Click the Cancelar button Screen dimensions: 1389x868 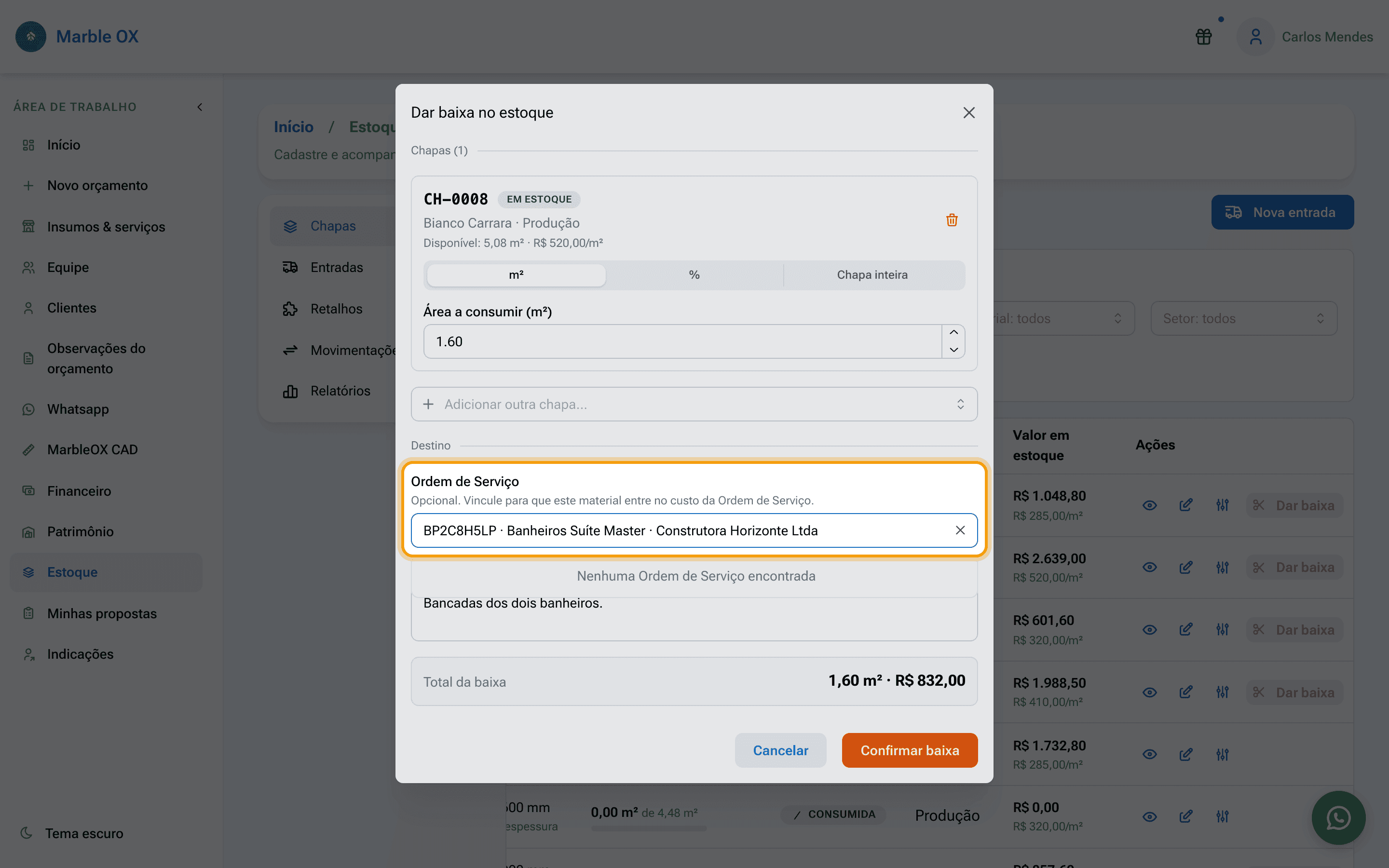tap(780, 750)
